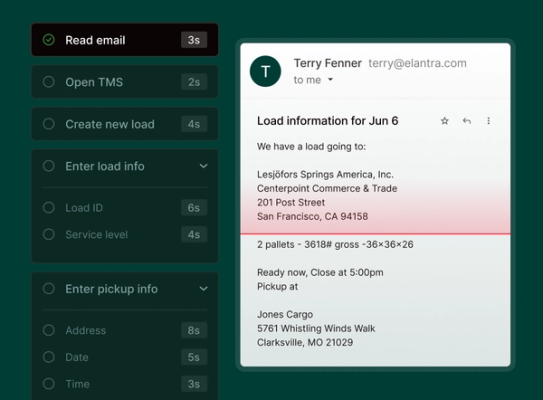Click terry@elantra.com email address
This screenshot has width=543, height=400.
pyautogui.click(x=417, y=63)
